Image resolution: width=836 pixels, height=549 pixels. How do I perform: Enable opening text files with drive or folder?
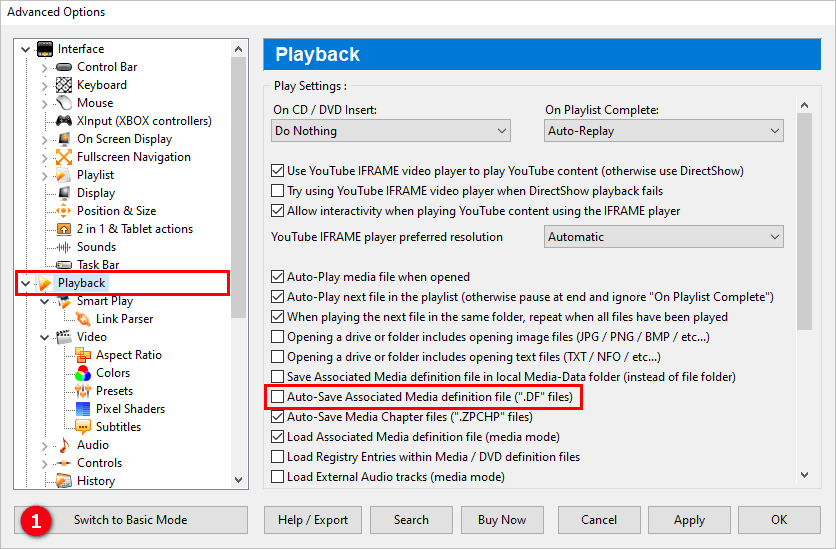coord(277,357)
